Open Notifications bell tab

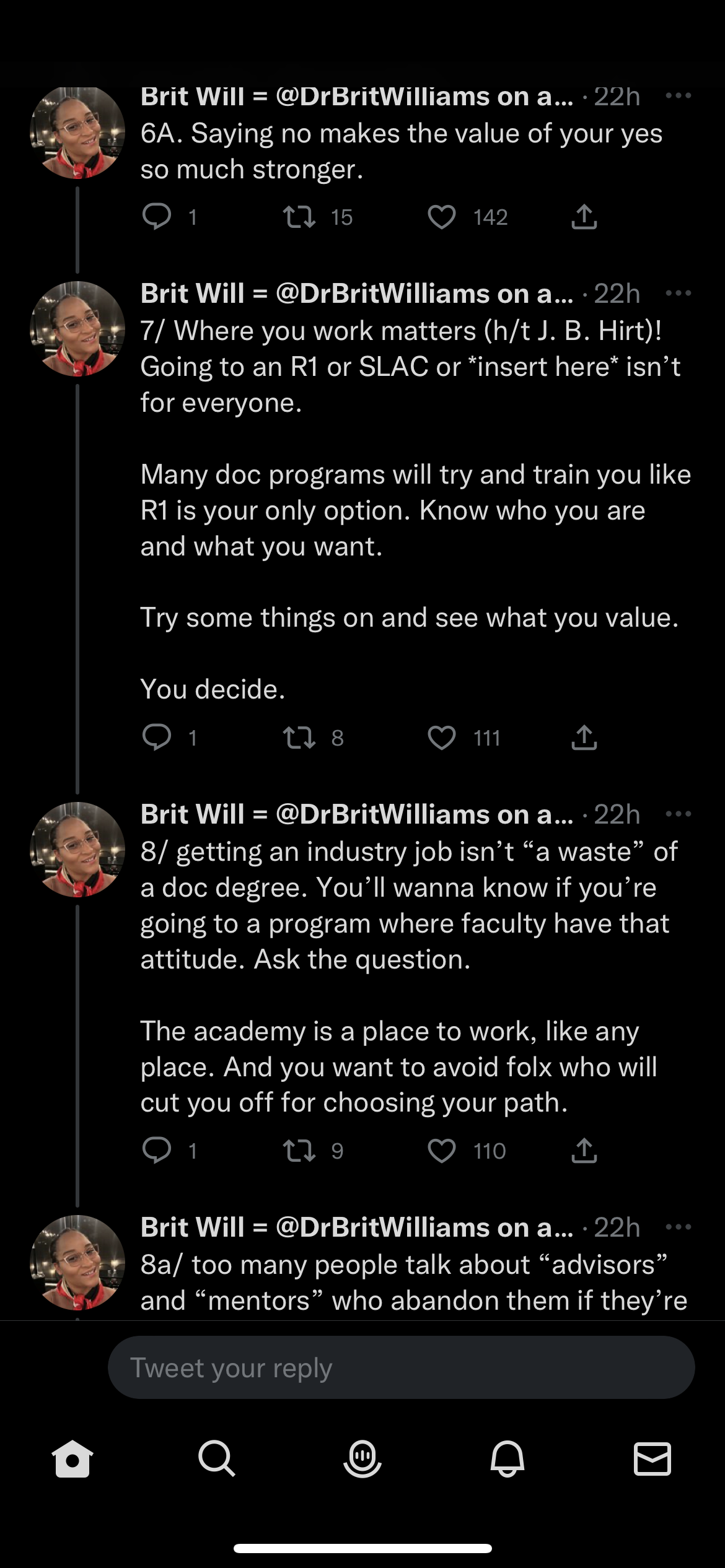(507, 1458)
